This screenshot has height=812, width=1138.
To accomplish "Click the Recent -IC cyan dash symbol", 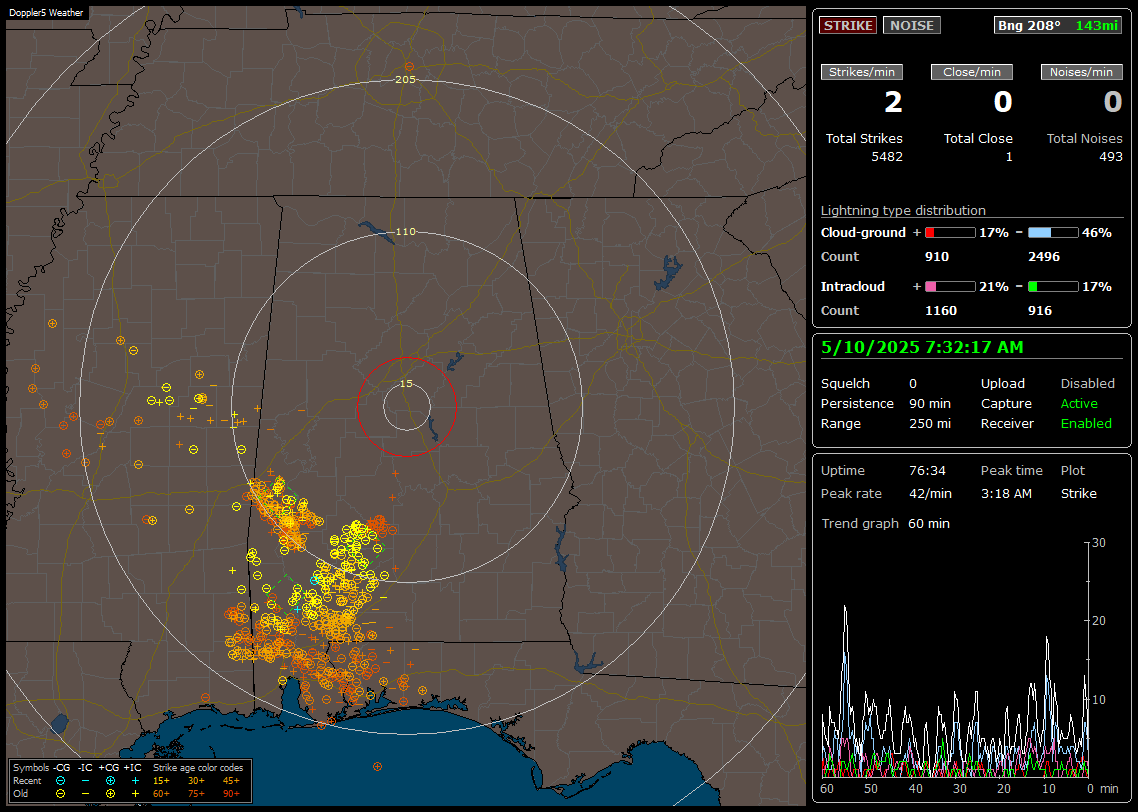I will click(85, 781).
